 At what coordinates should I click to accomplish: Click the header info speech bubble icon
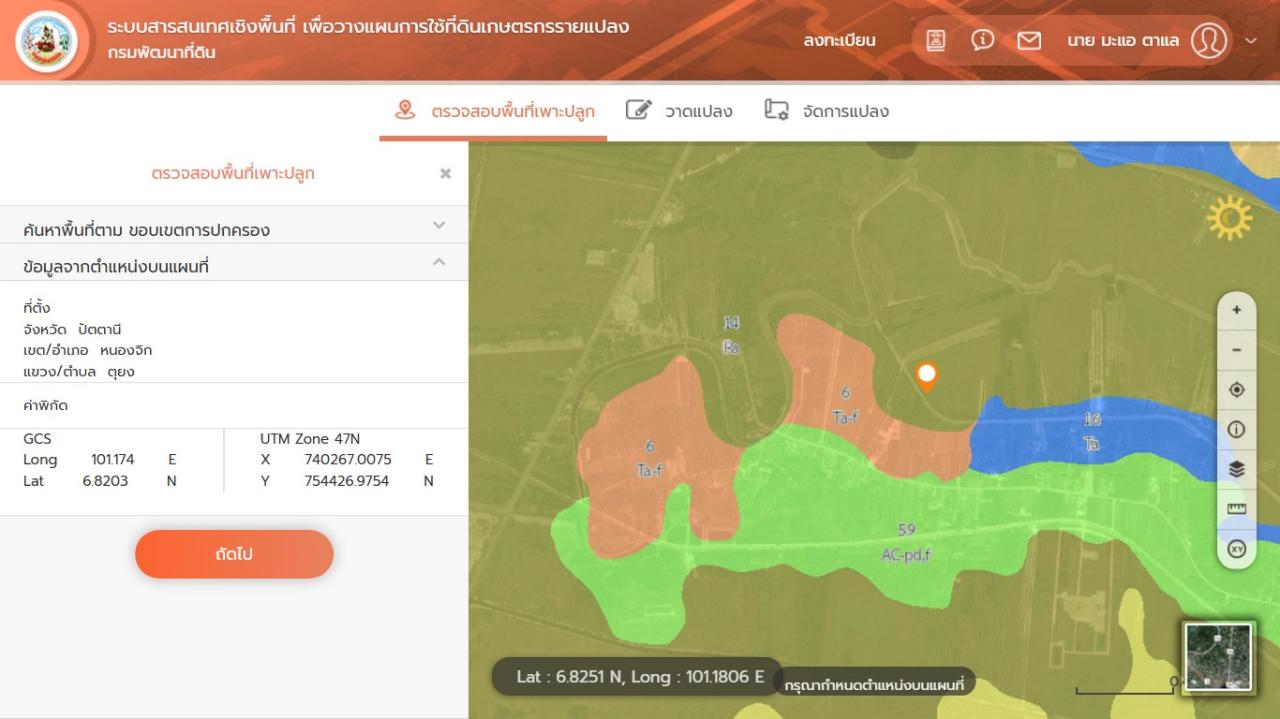983,40
